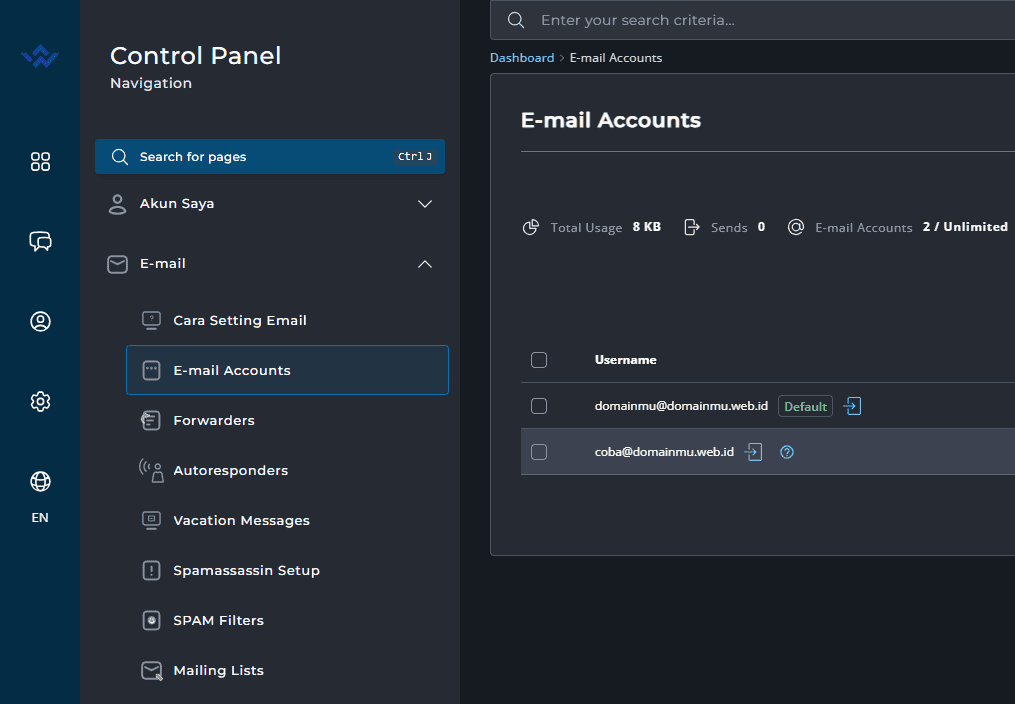This screenshot has height=704, width=1015.
Task: Open the dashboard grid icon in sidebar
Action: click(40, 161)
